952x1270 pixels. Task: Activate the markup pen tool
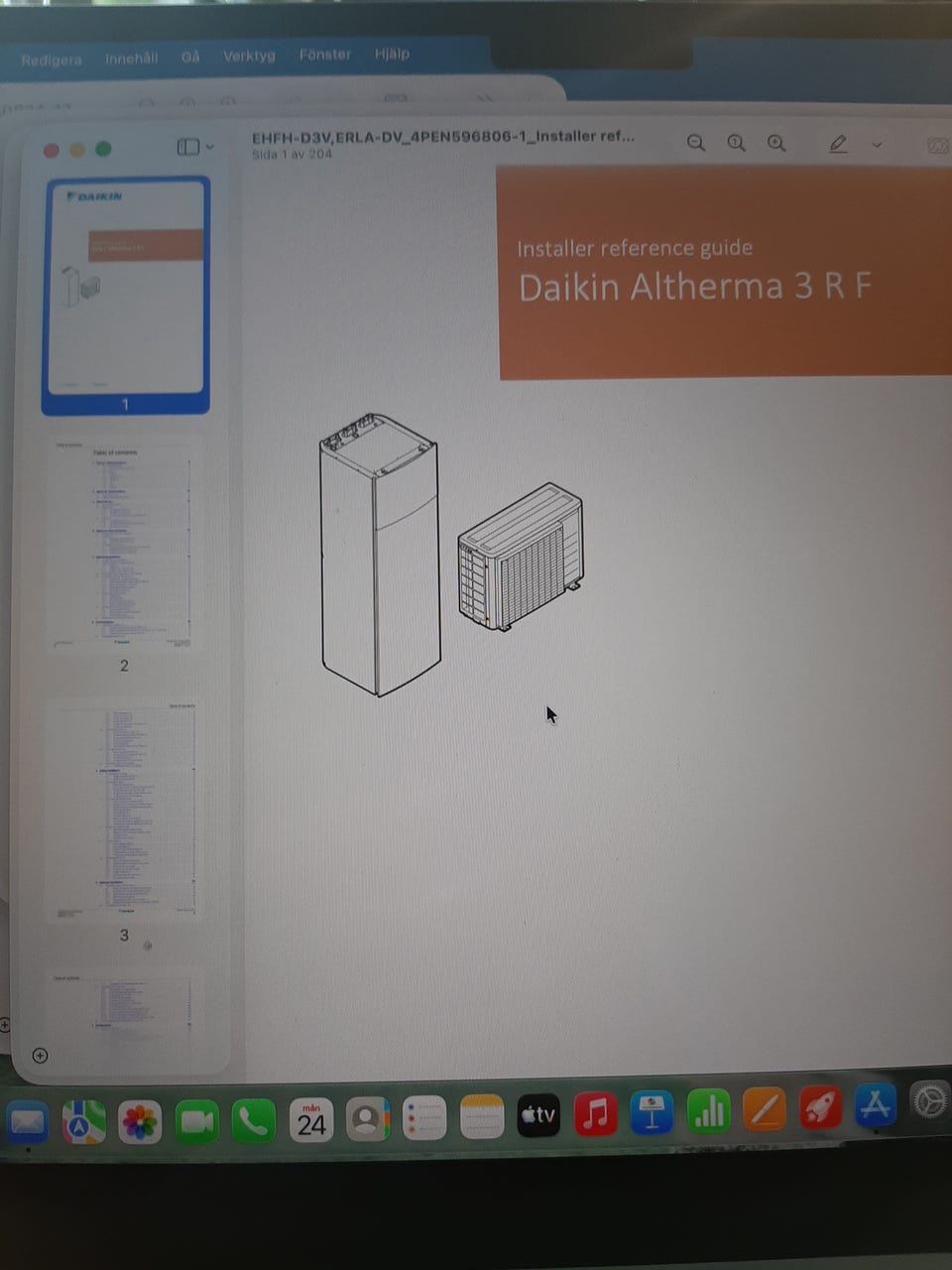tap(838, 145)
